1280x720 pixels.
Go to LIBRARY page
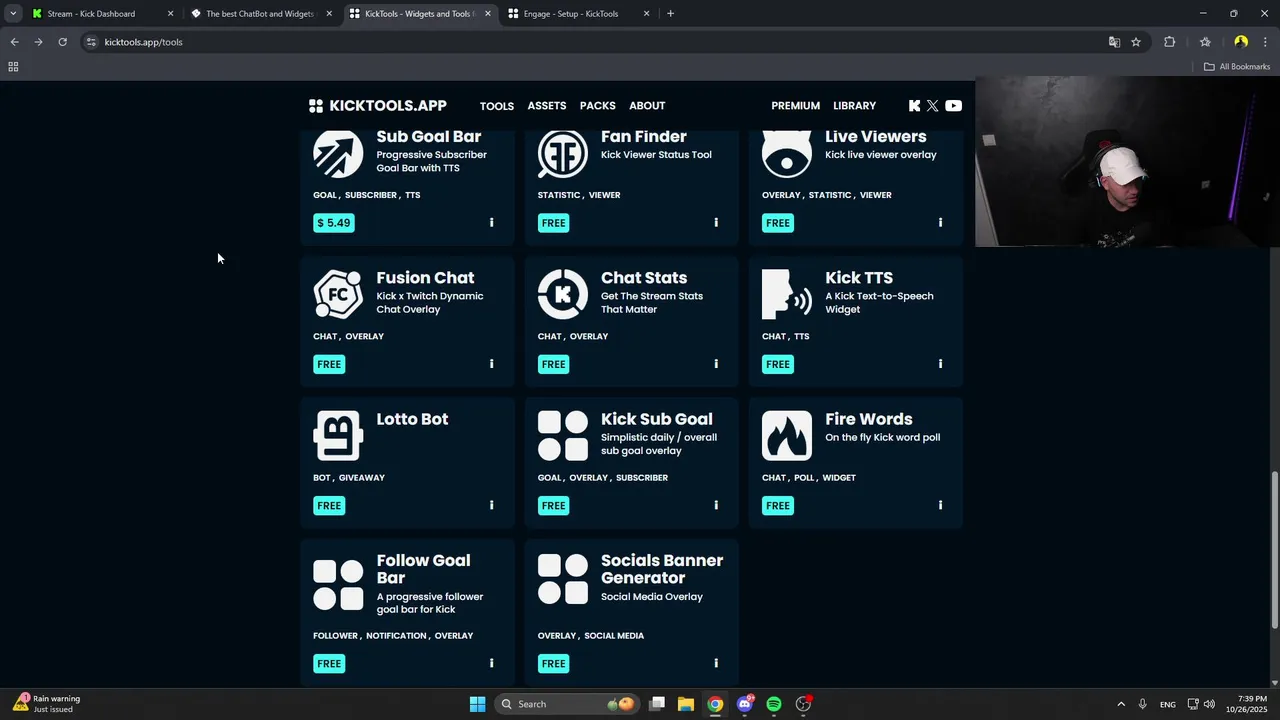coord(855,106)
